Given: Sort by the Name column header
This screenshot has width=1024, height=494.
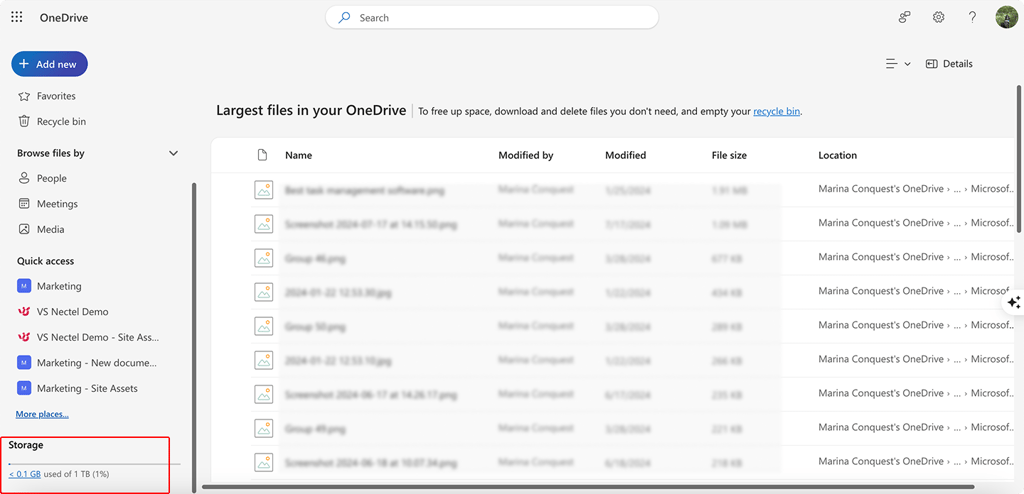Looking at the screenshot, I should tap(298, 156).
